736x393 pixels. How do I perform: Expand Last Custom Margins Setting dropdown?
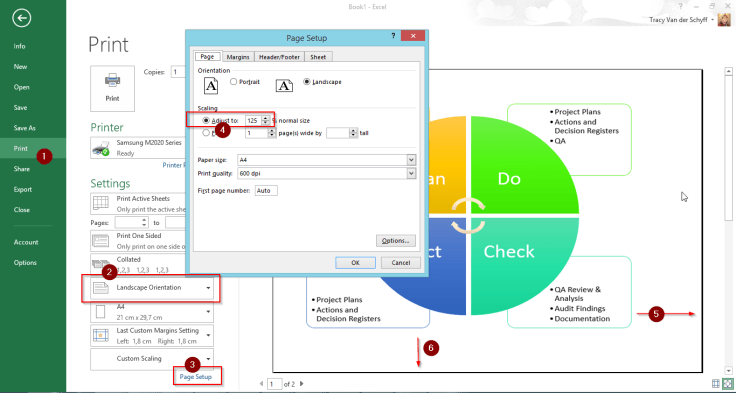[208, 336]
